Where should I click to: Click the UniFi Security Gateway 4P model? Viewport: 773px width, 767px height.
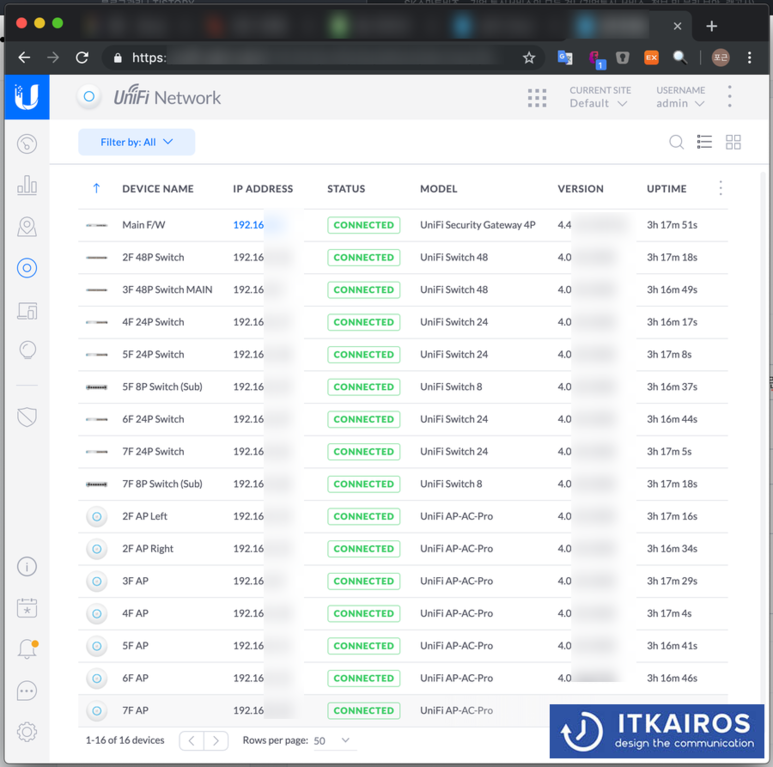coord(478,225)
